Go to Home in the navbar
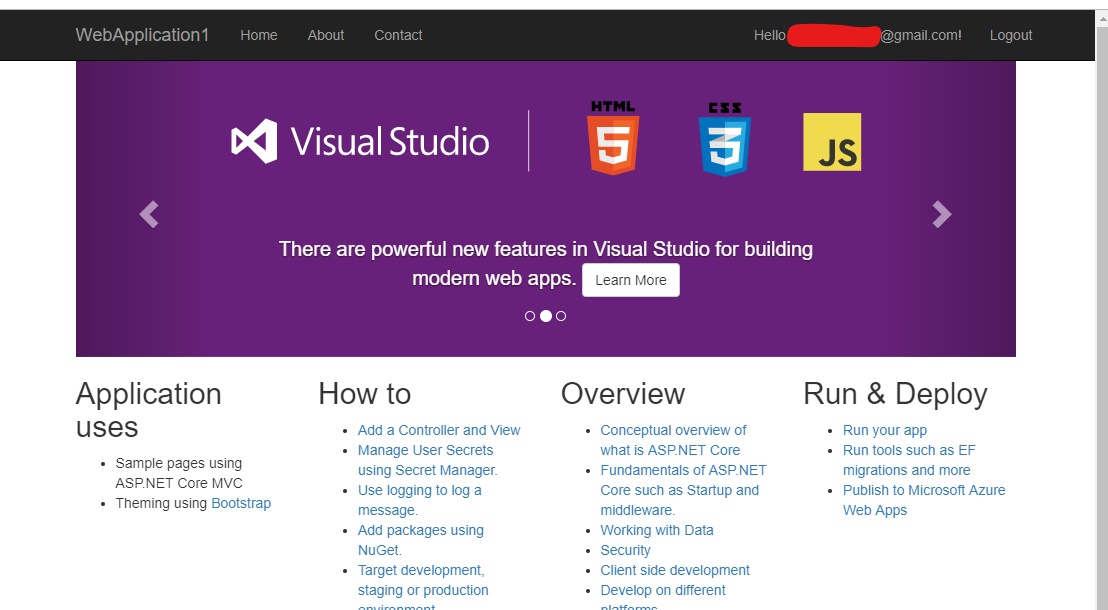This screenshot has height=610, width=1108. [259, 35]
